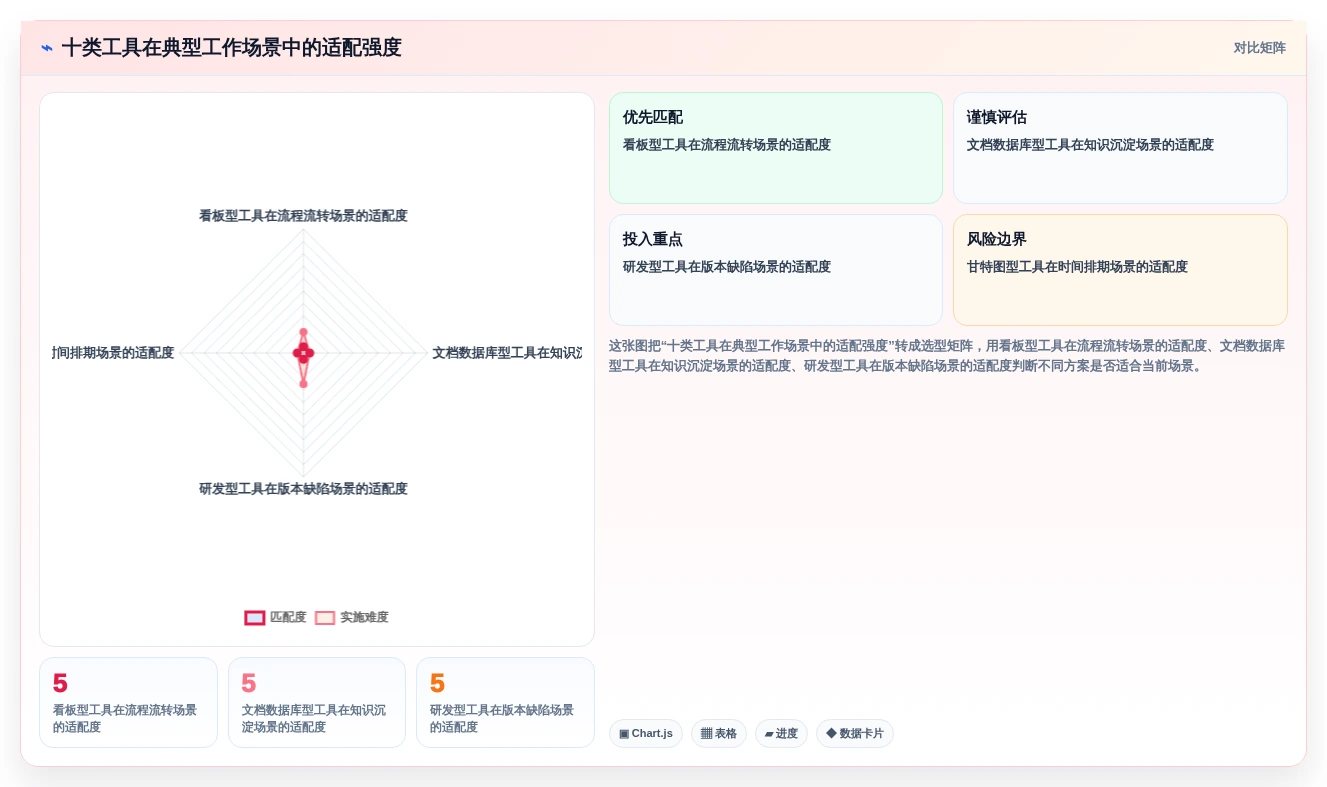
Task: Select the Chart.js tag
Action: (x=646, y=734)
